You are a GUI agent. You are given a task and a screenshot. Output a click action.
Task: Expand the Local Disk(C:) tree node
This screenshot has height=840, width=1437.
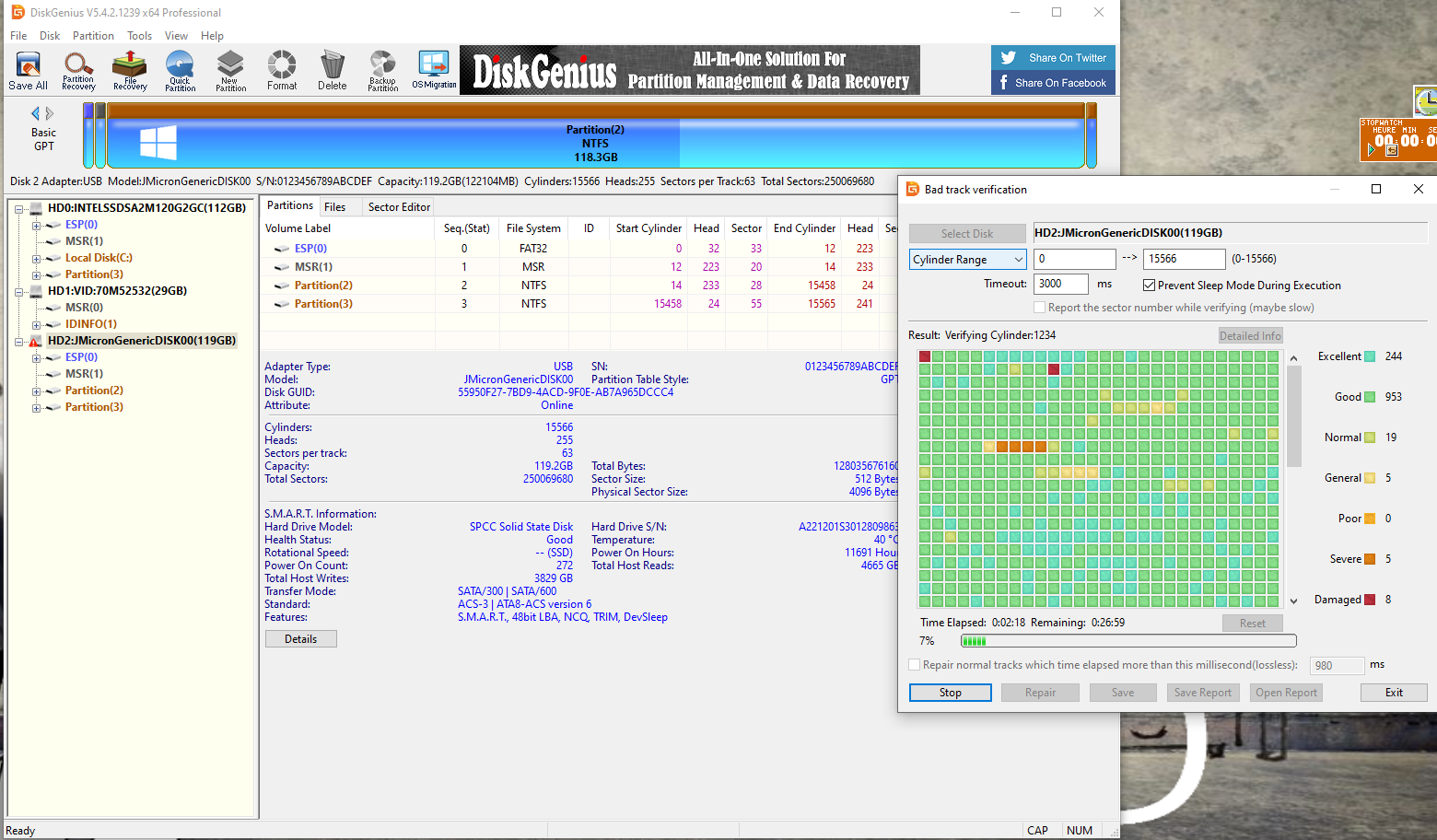click(x=36, y=258)
